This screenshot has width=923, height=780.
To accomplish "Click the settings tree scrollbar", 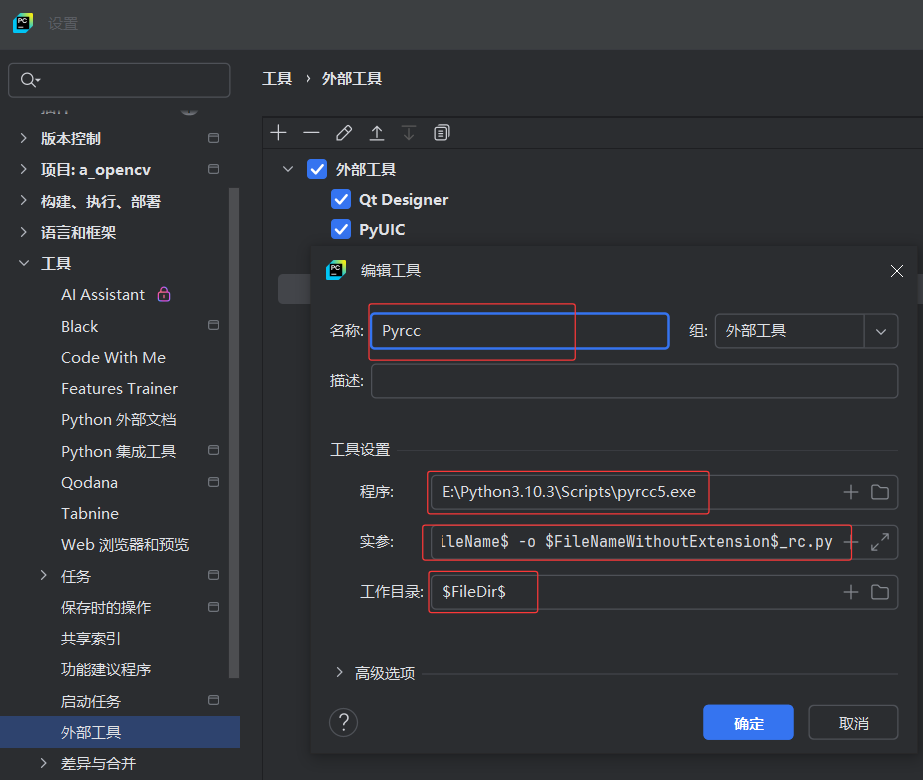I will pyautogui.click(x=234, y=433).
